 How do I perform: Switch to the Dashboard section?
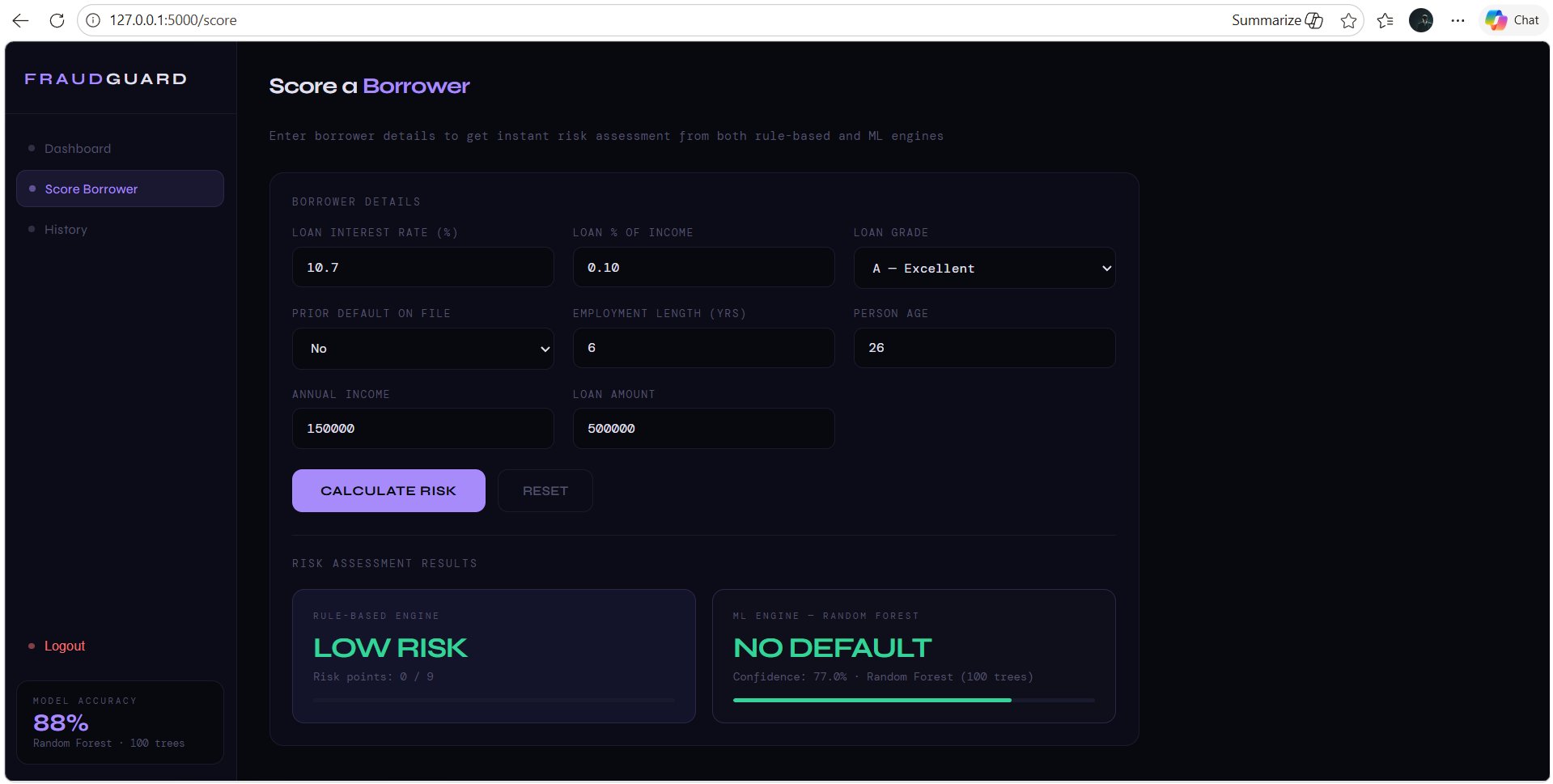tap(78, 148)
